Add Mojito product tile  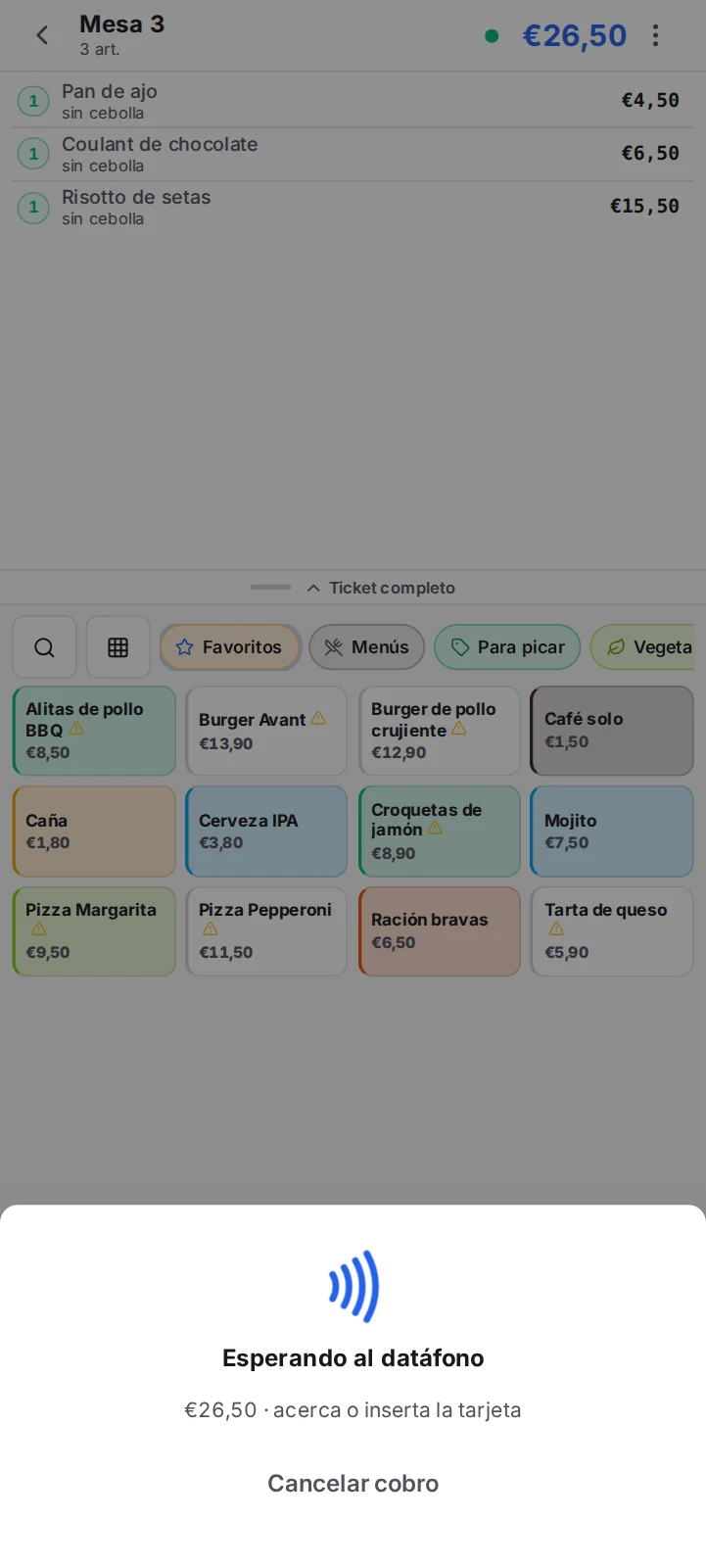click(612, 832)
